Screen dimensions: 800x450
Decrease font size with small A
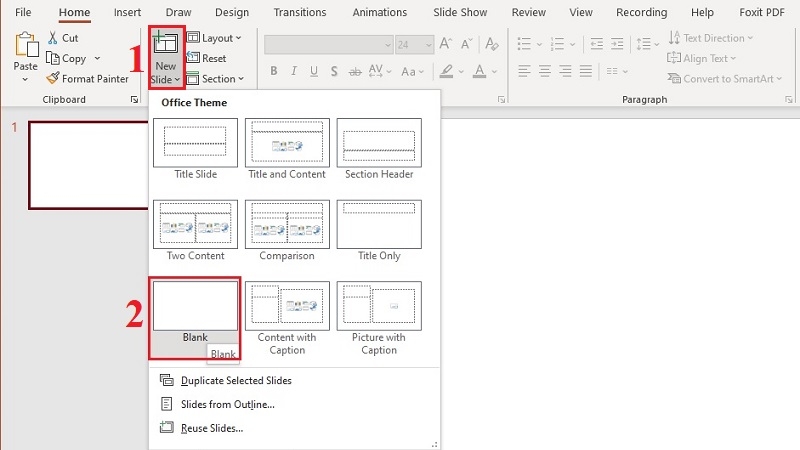466,44
